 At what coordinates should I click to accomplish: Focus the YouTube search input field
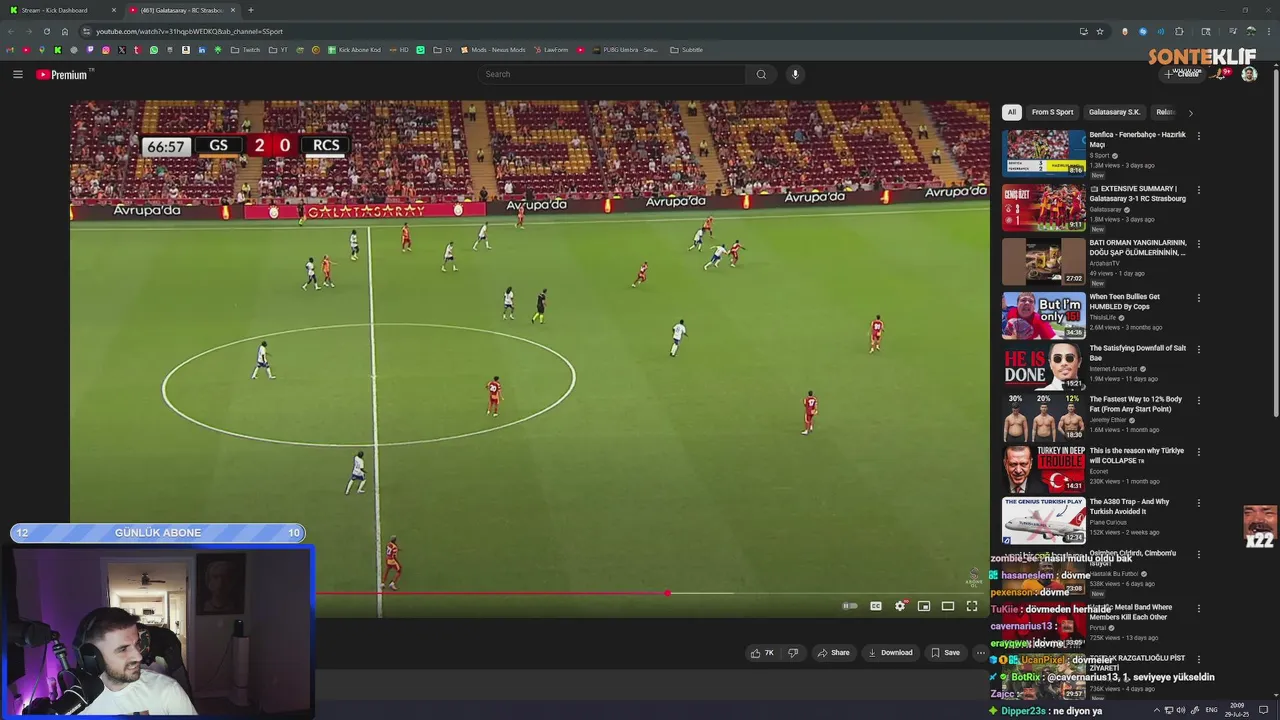(612, 74)
